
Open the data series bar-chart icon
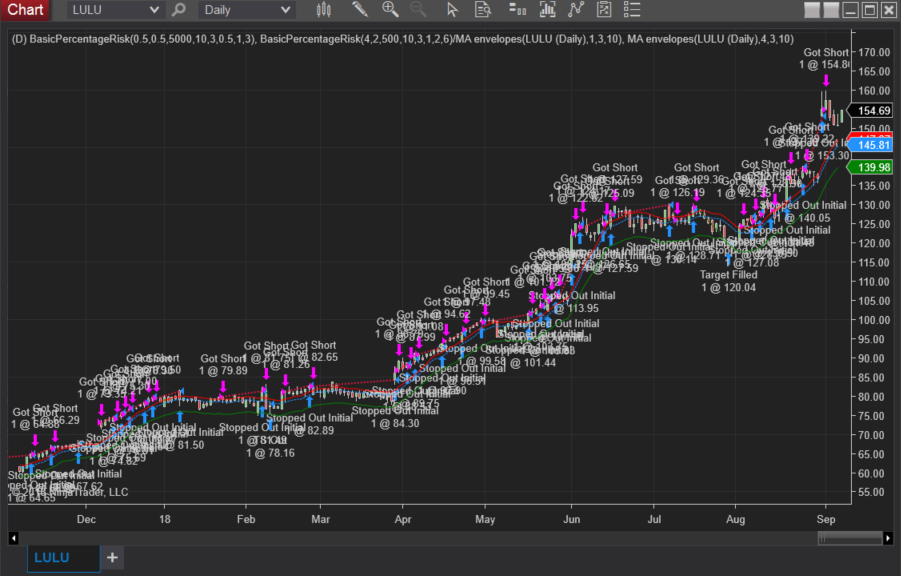click(547, 10)
